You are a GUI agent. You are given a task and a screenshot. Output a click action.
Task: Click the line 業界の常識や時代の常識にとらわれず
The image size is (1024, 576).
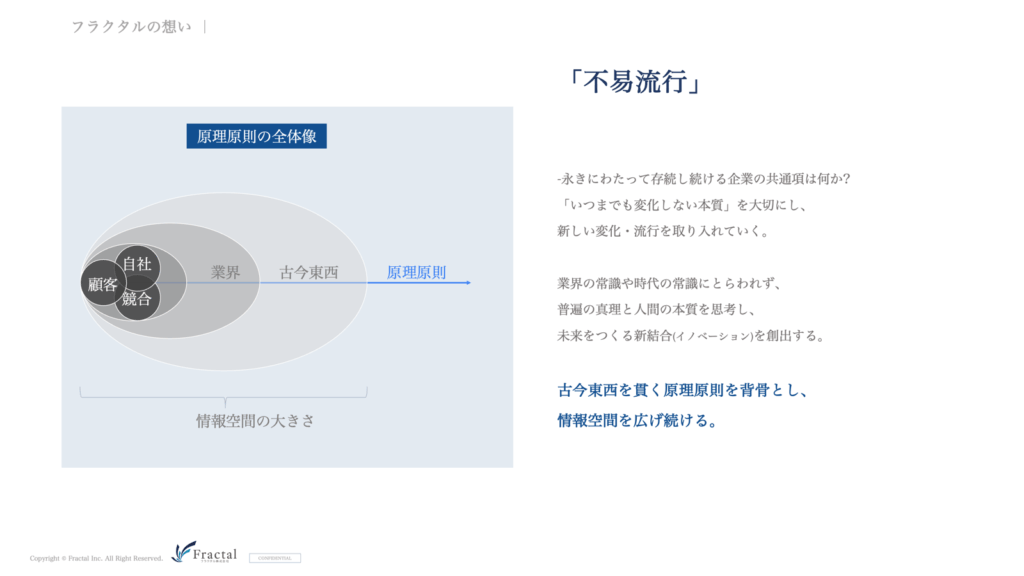(668, 283)
